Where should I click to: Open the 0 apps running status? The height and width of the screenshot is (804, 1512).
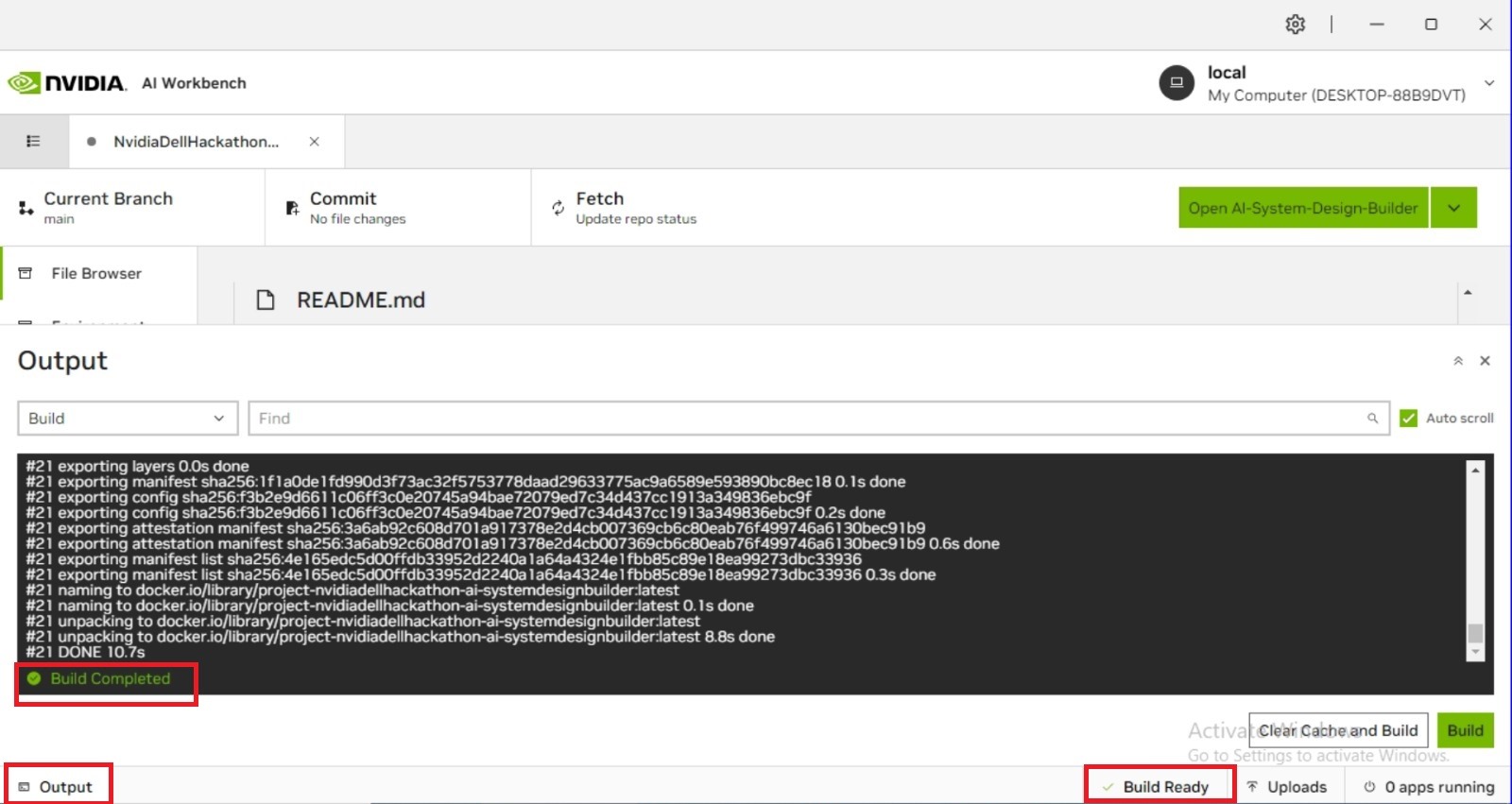click(1429, 787)
